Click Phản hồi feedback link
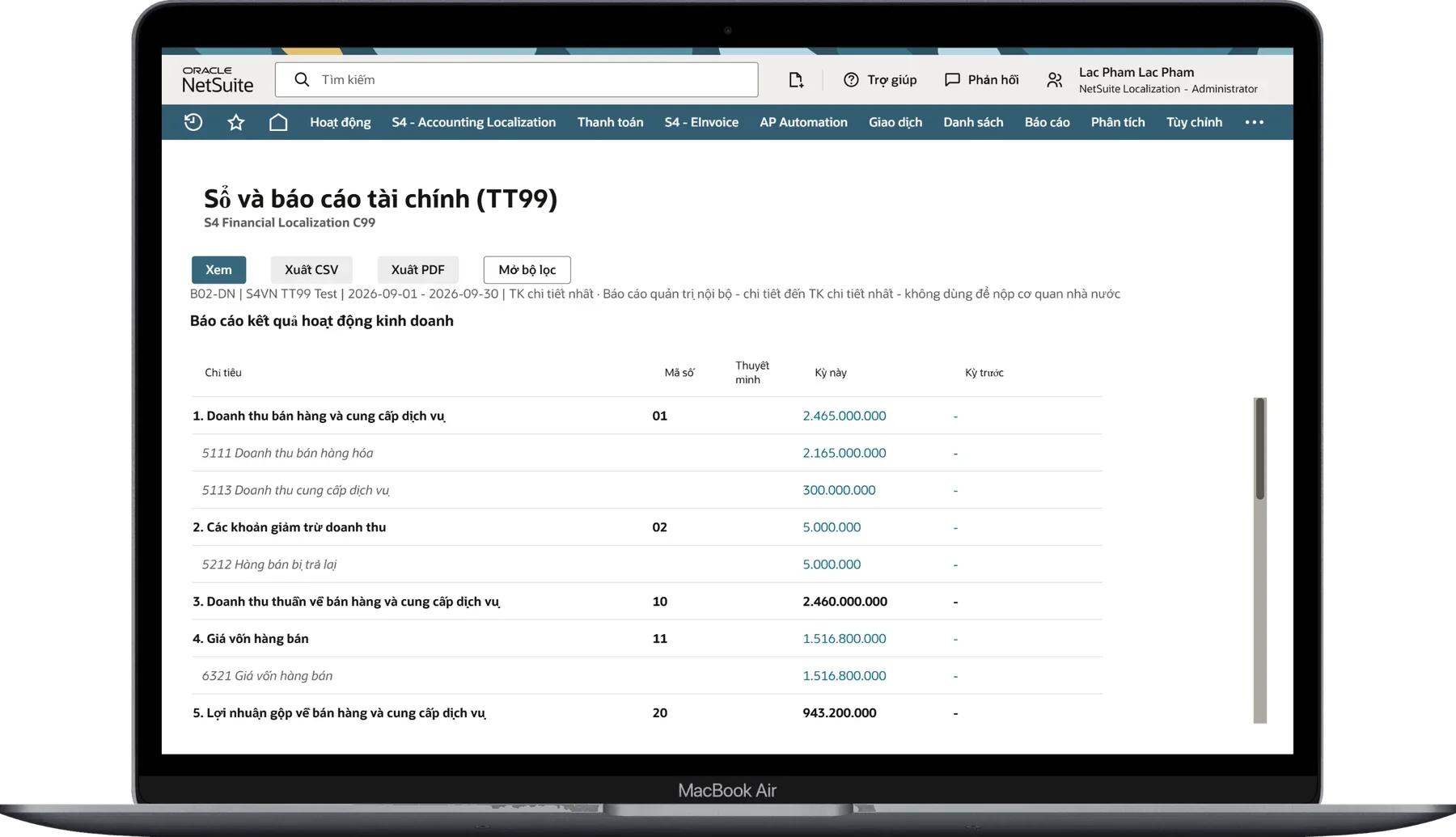Screen dimensions: 1456x837 coord(993,79)
